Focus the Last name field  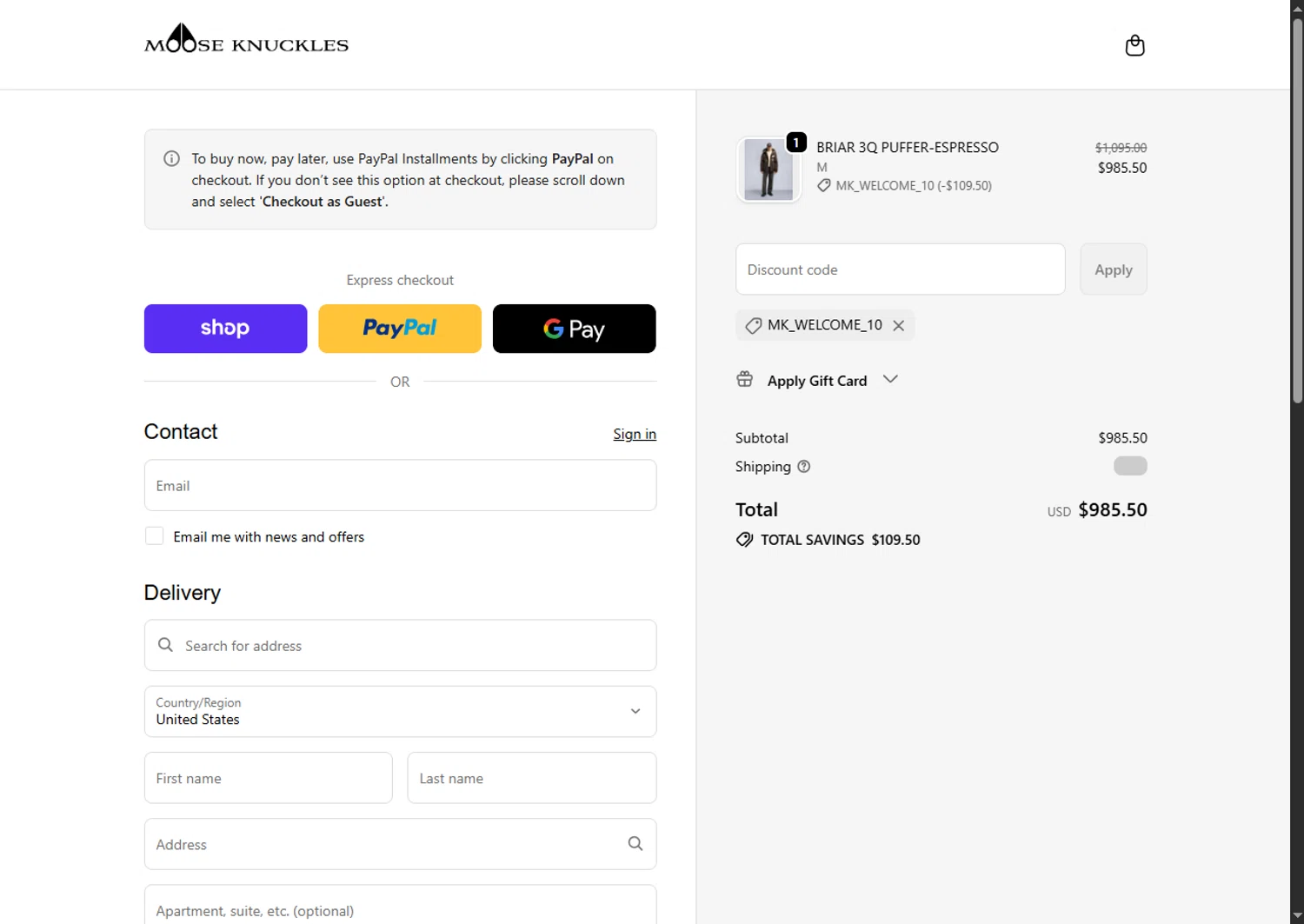pos(531,778)
